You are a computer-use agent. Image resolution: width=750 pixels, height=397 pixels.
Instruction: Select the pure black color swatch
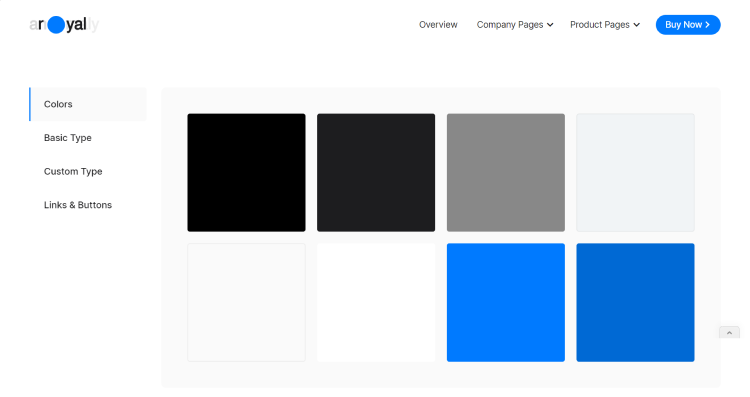[x=246, y=173]
